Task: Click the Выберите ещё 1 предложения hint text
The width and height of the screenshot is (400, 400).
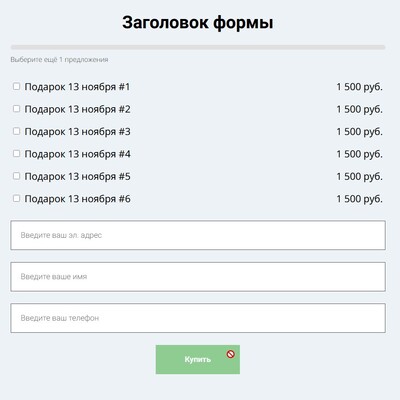Action: [59, 60]
